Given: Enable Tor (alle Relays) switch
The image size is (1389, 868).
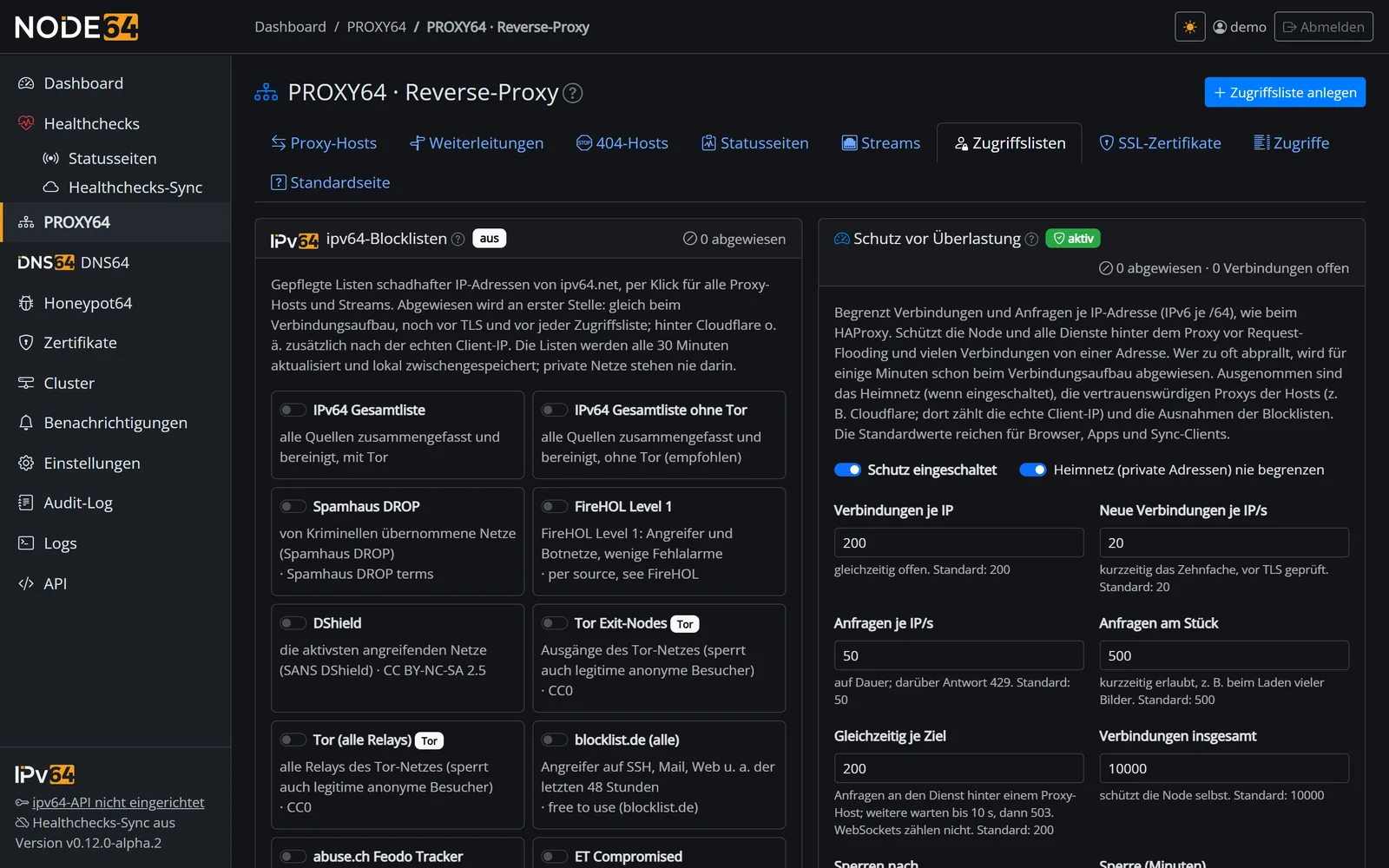Looking at the screenshot, I should [293, 740].
